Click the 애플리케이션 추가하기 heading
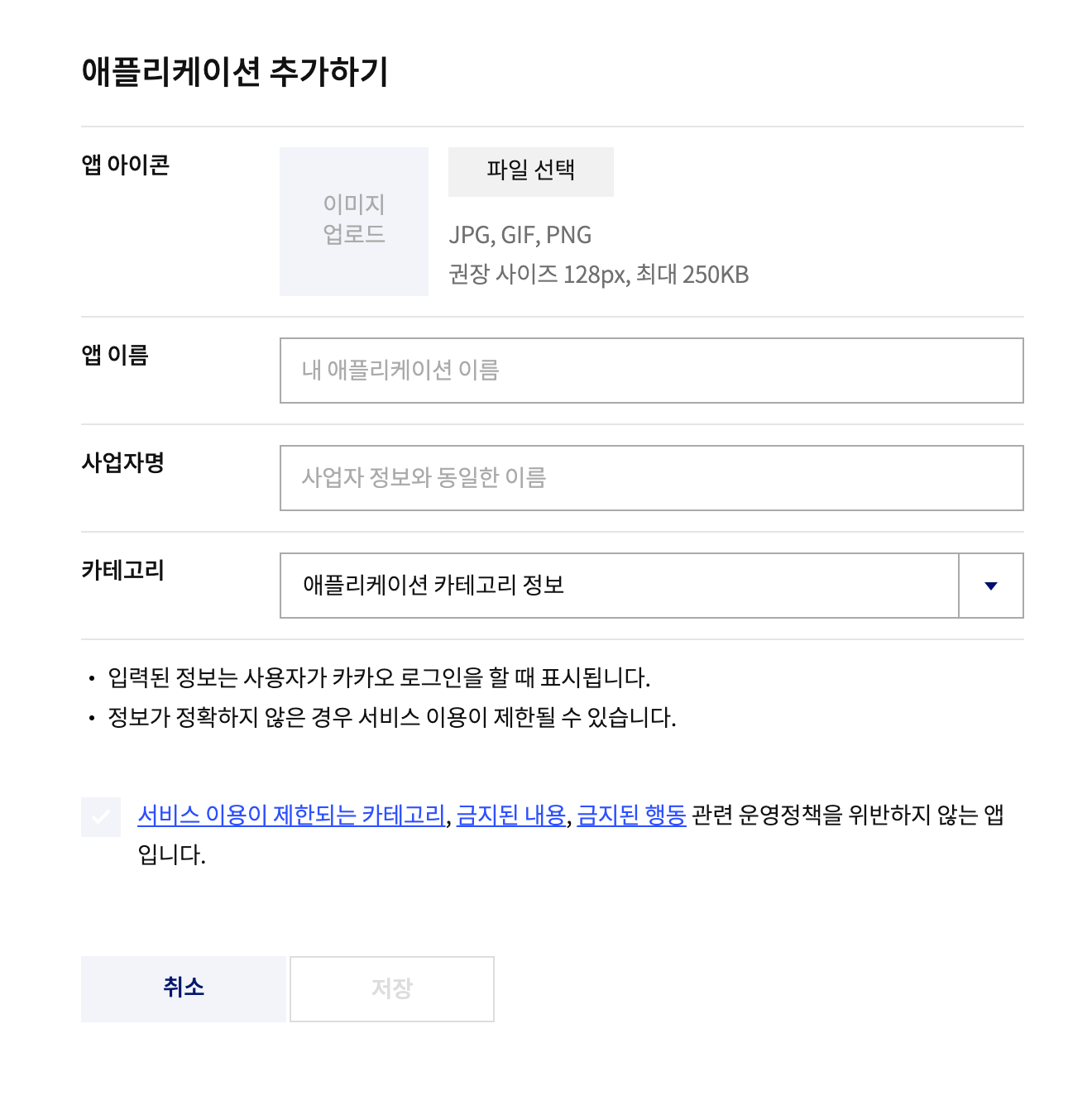Screen dimensions: 1092x1100 pyautogui.click(x=235, y=72)
